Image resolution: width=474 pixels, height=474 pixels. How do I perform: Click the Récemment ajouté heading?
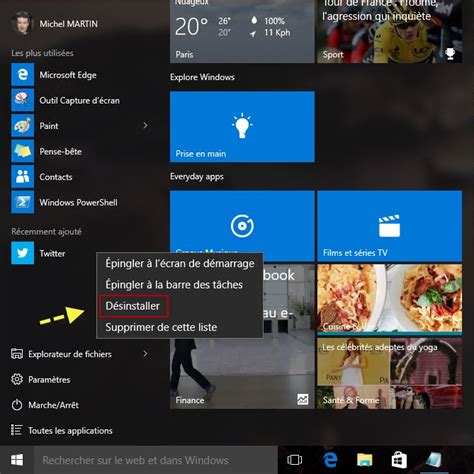point(46,232)
